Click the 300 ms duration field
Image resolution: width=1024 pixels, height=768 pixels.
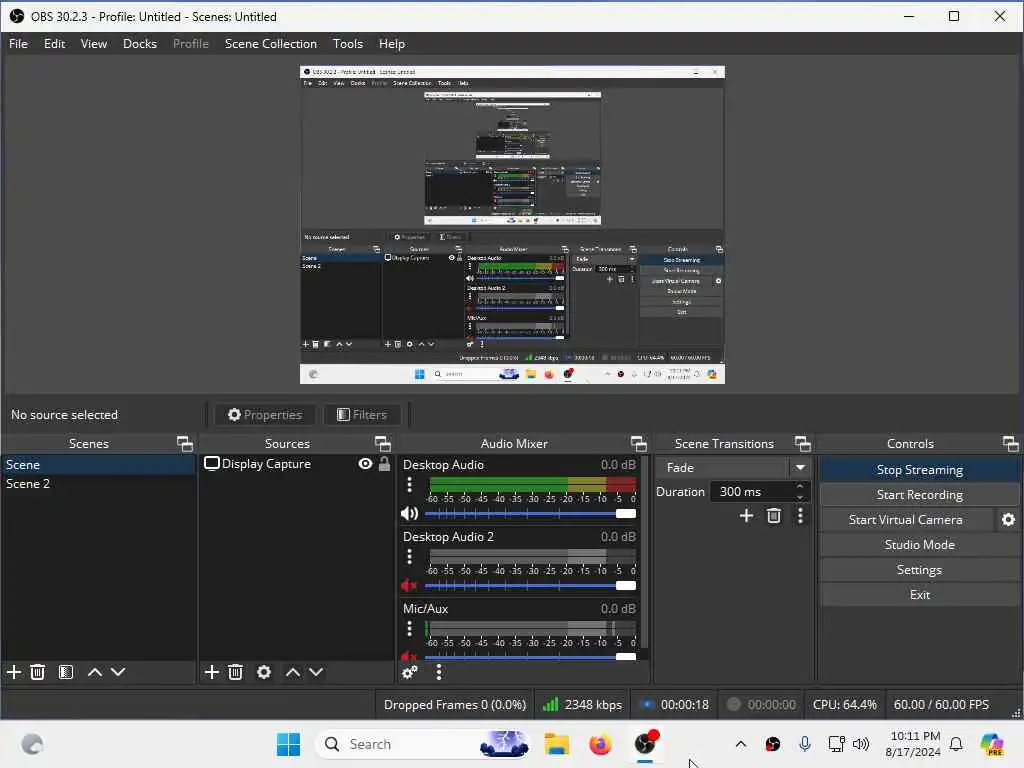pos(752,492)
